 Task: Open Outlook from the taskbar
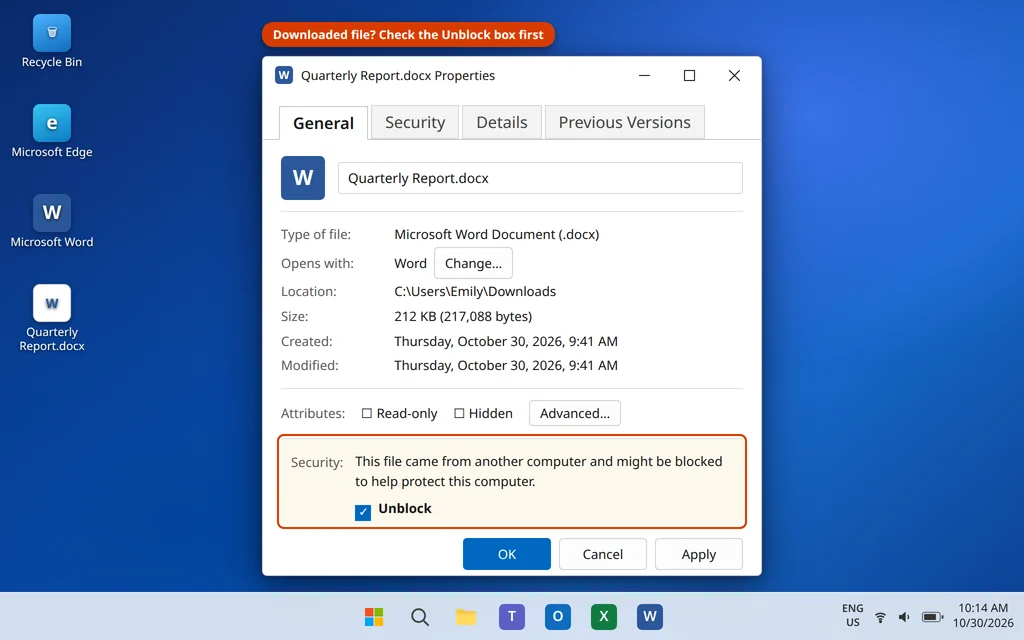click(558, 616)
